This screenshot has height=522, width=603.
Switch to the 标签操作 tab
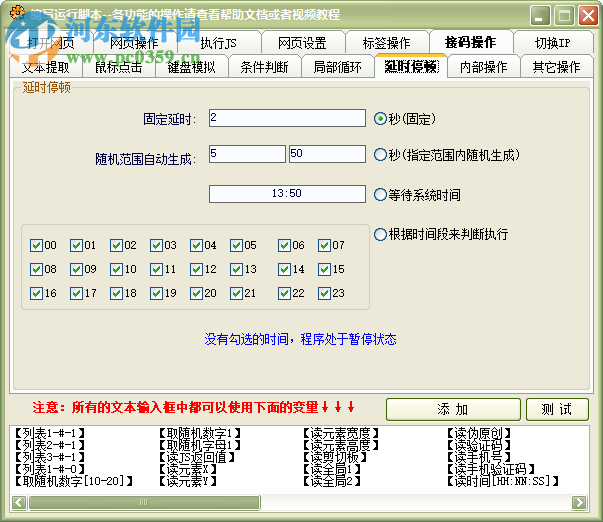point(386,43)
